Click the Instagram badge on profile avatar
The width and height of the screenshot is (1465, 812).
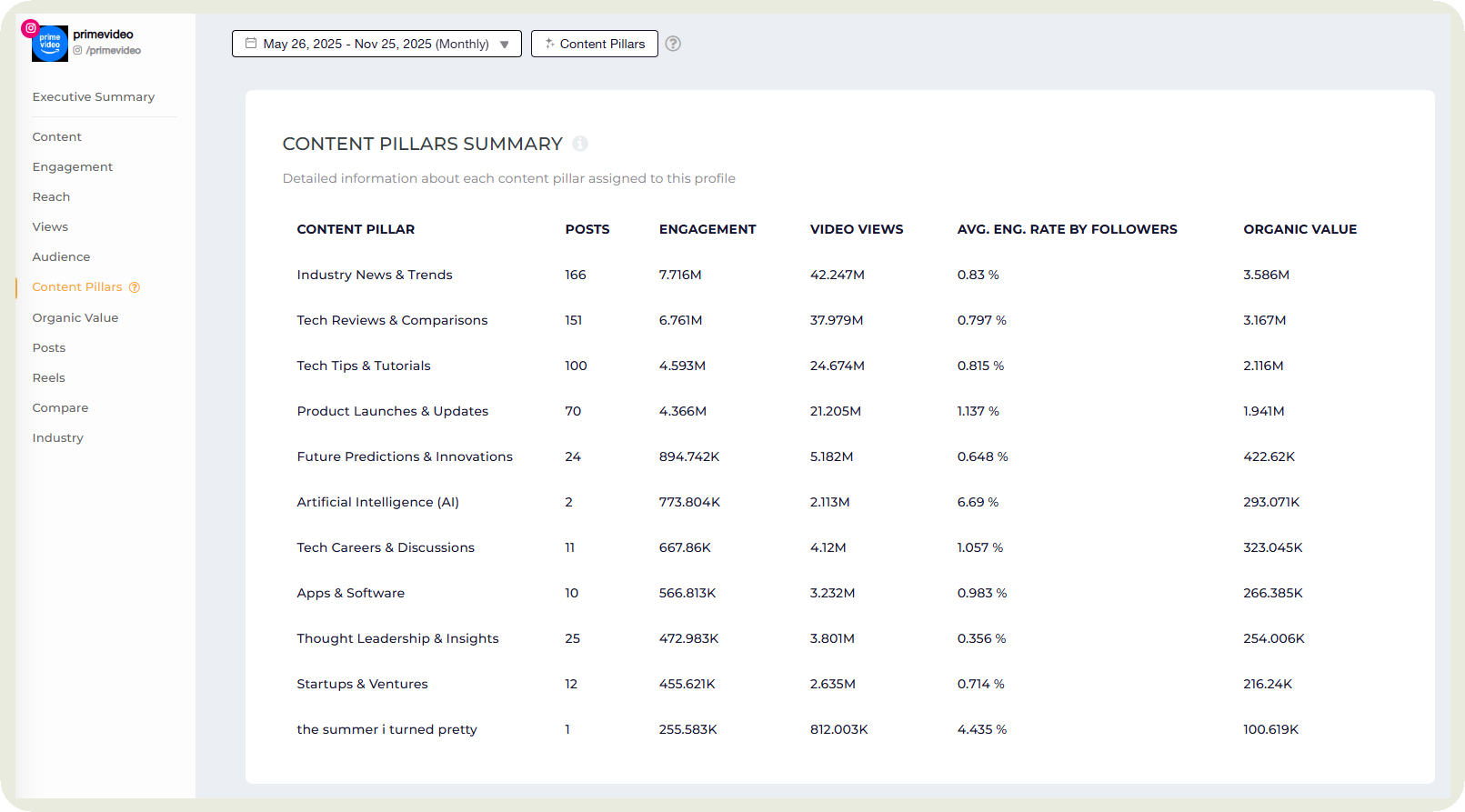tap(30, 28)
